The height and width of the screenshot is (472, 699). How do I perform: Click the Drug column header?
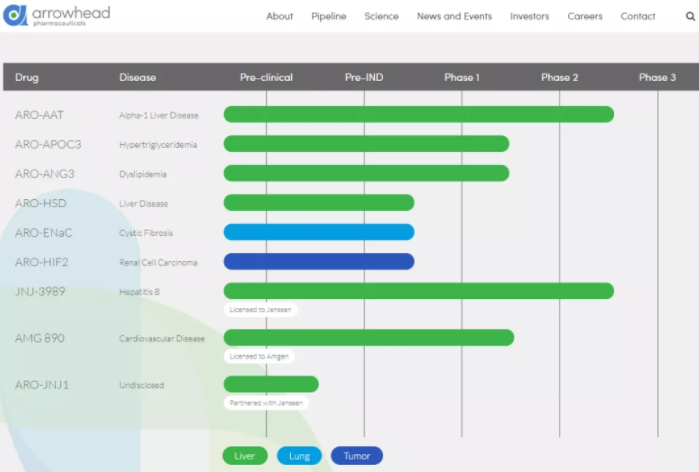coord(27,78)
